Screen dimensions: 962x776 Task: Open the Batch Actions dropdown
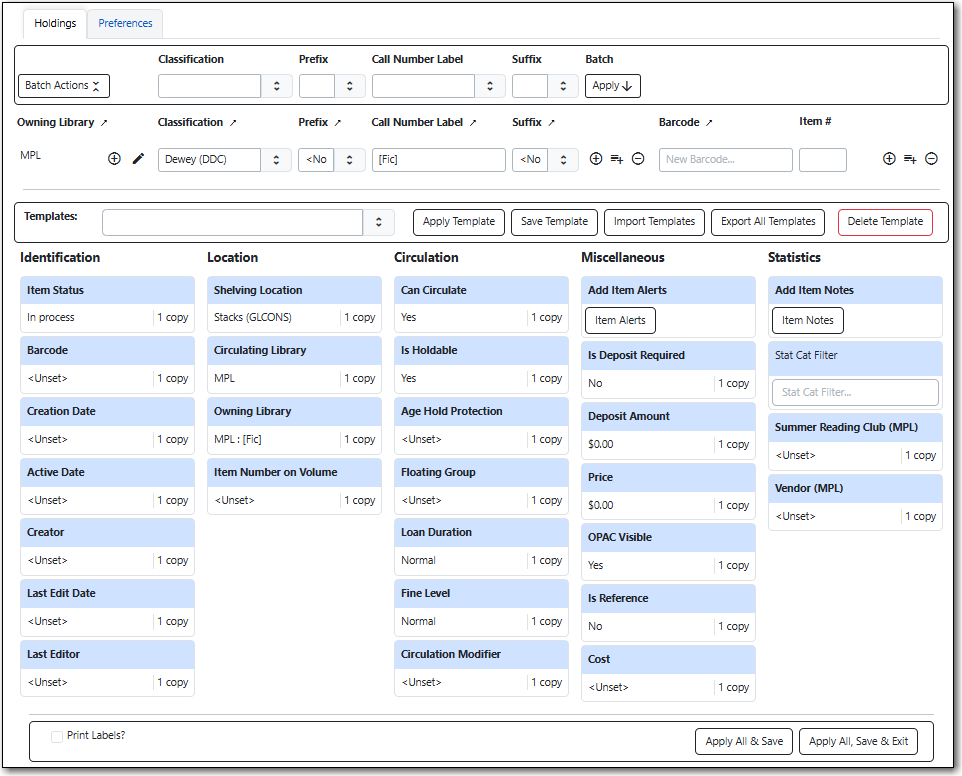[x=64, y=86]
